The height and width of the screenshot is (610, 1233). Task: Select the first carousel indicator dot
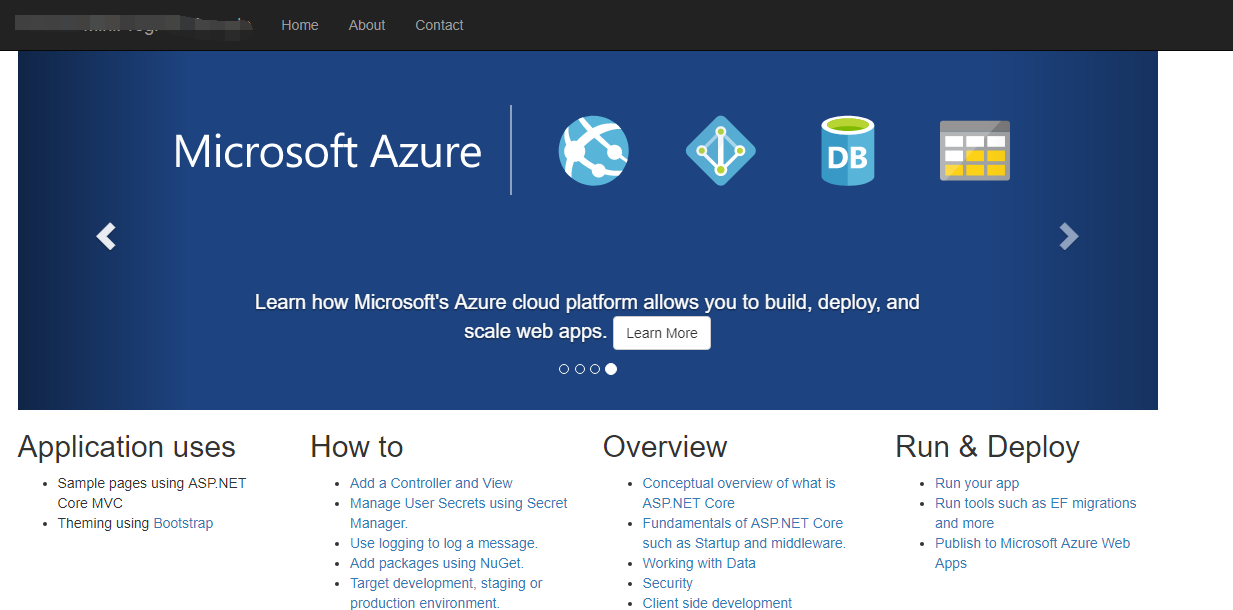[x=564, y=369]
